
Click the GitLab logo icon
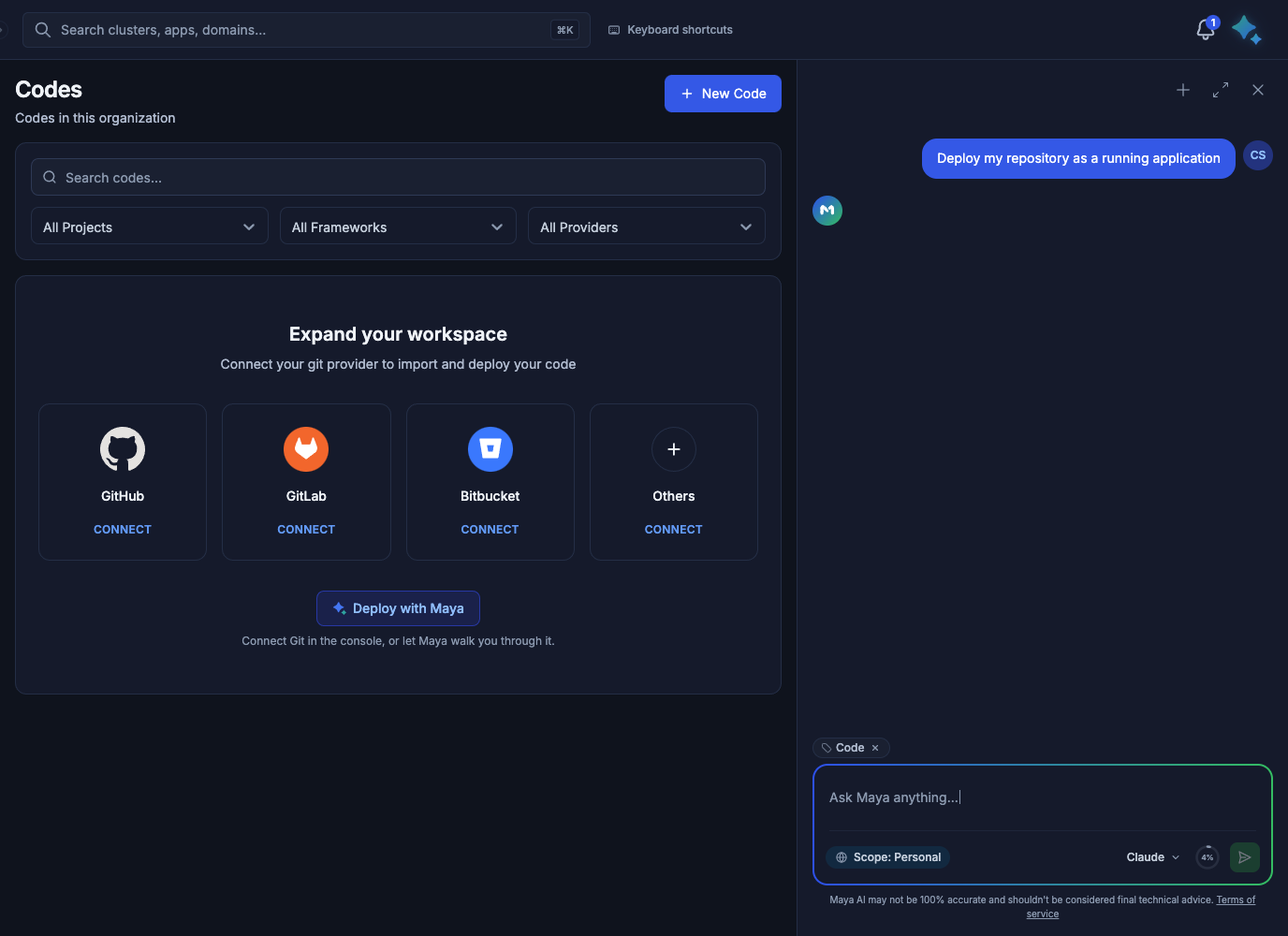(306, 449)
